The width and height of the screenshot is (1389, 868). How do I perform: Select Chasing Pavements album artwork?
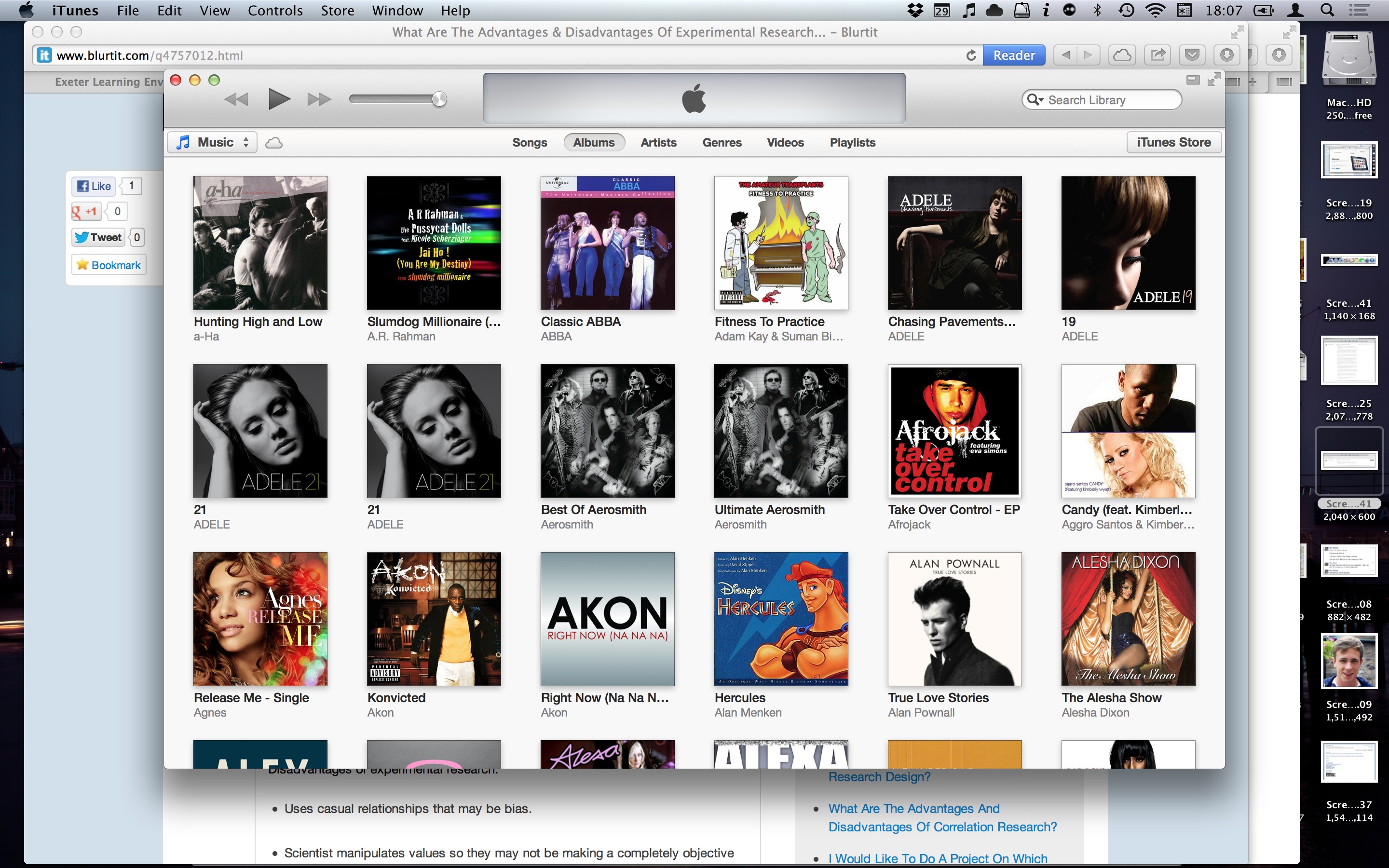coord(954,243)
